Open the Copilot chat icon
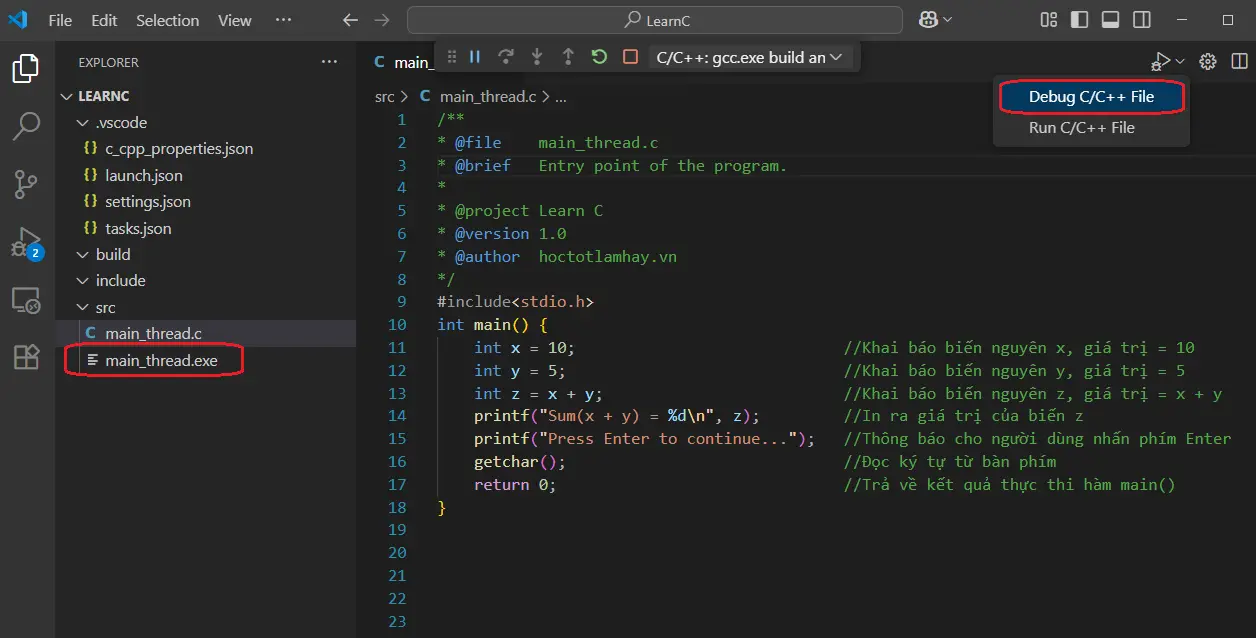Image resolution: width=1256 pixels, height=638 pixels. click(929, 19)
